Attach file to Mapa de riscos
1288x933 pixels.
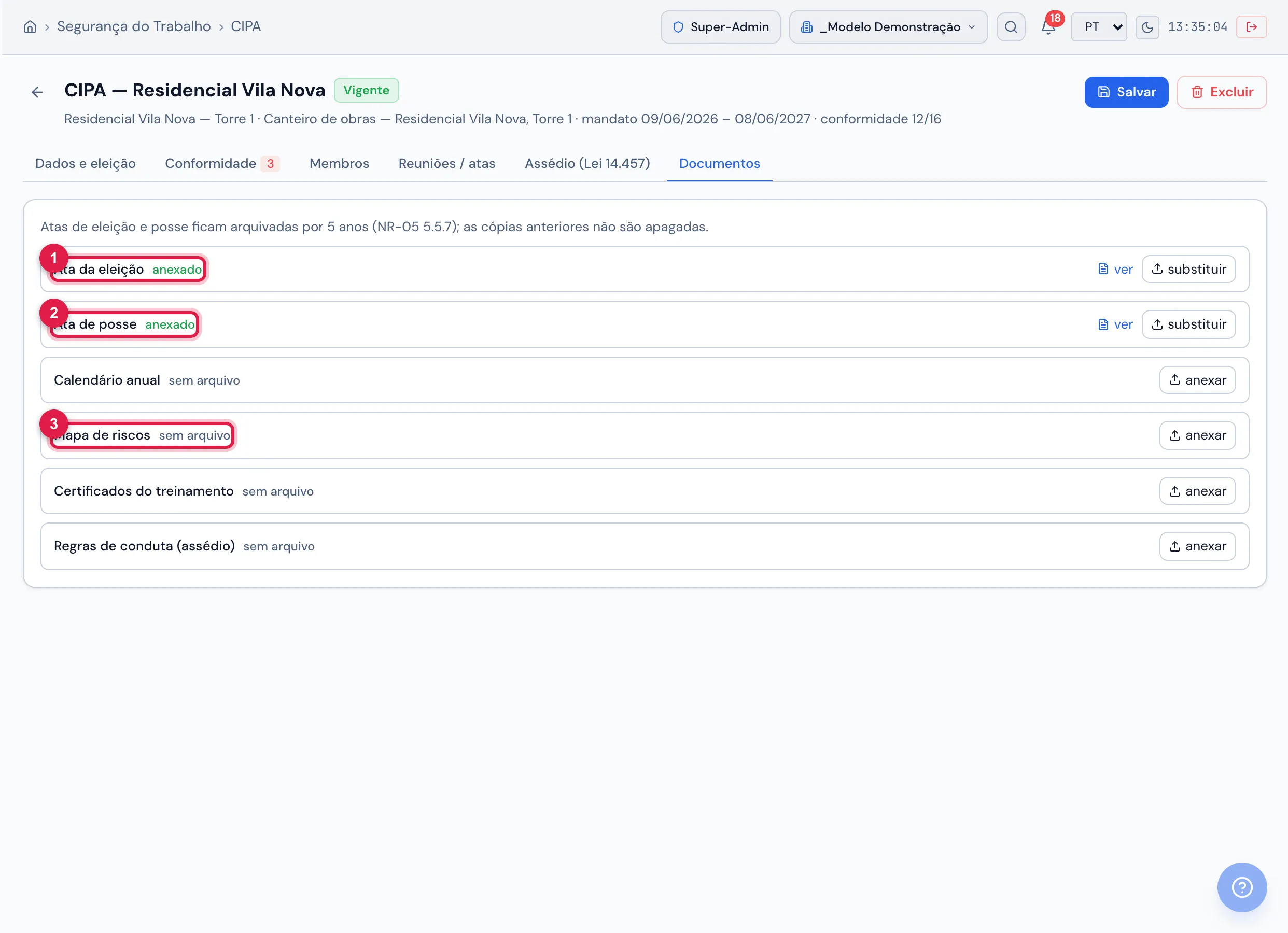click(x=1197, y=435)
